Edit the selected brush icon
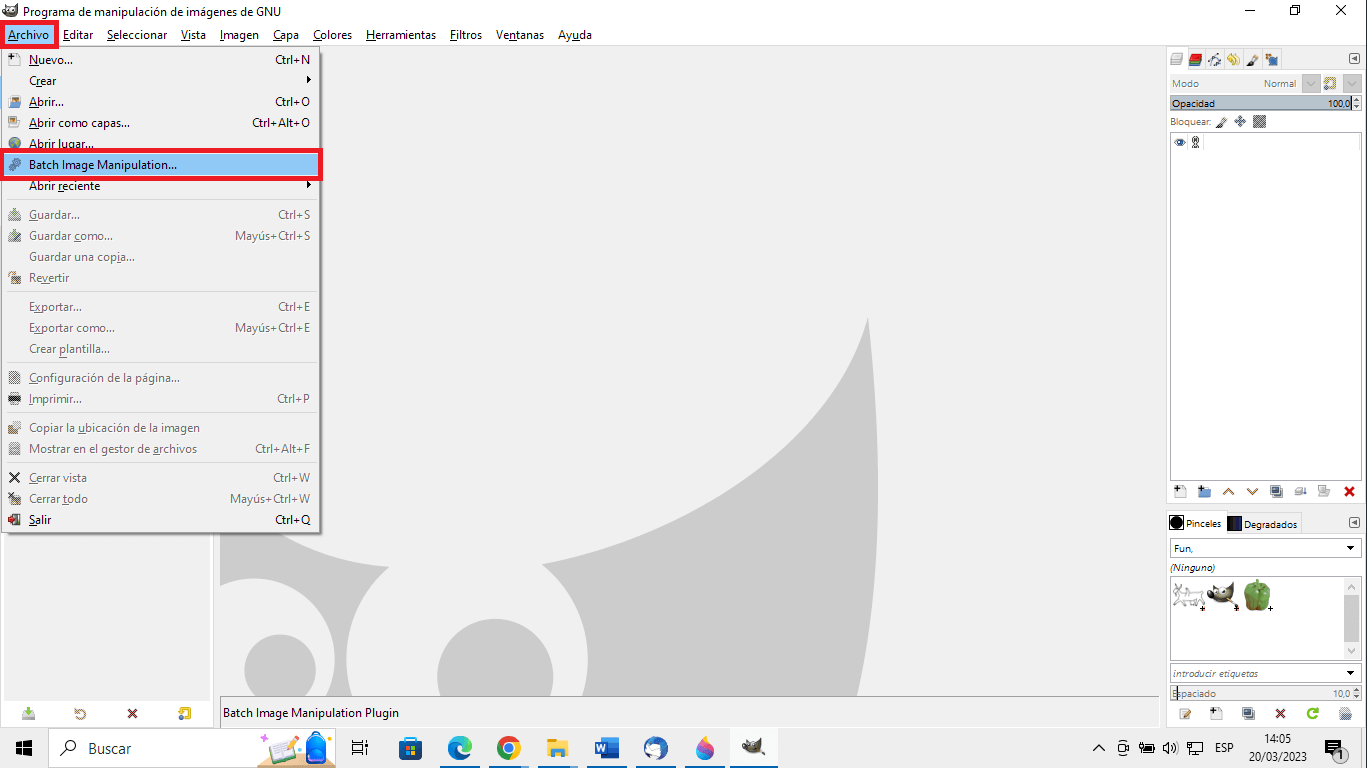Screen dimensions: 1367x768 (x=1185, y=713)
